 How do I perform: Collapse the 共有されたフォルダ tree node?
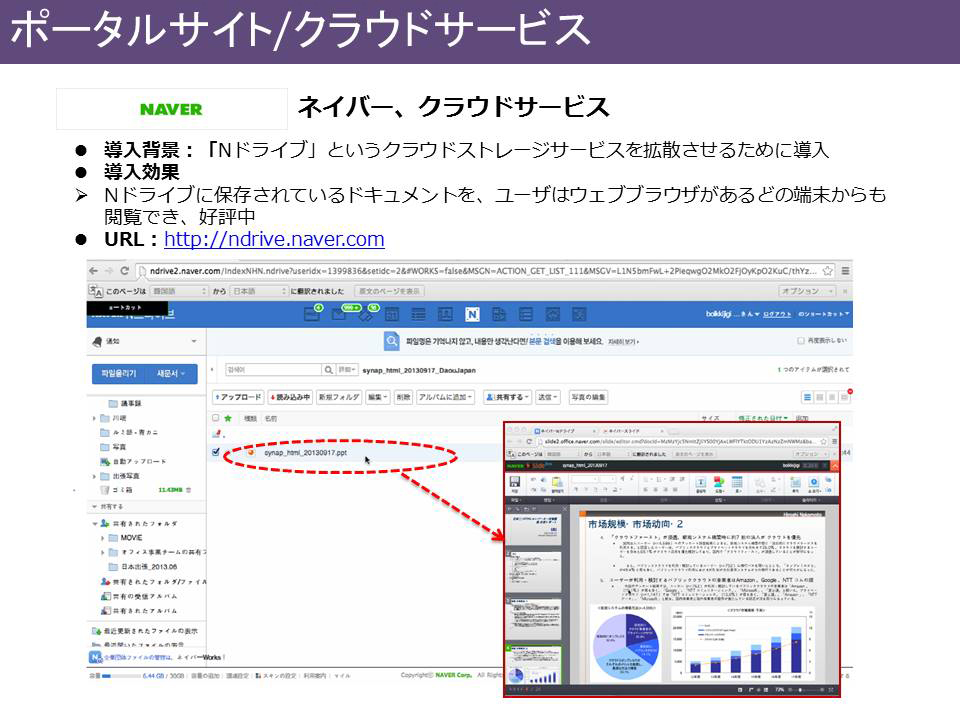94,524
